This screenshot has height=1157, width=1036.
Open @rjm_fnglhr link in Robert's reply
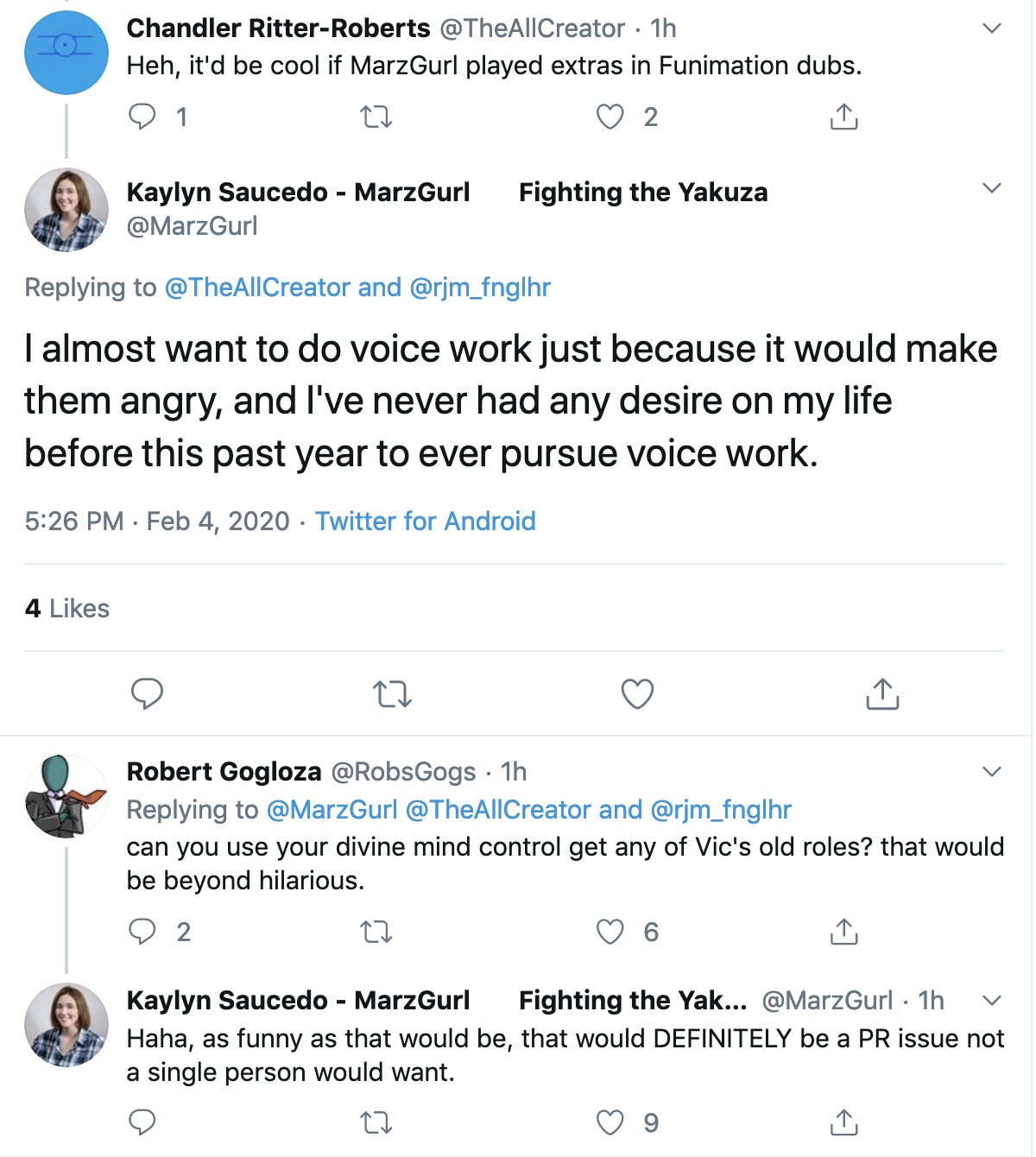pyautogui.click(x=721, y=810)
